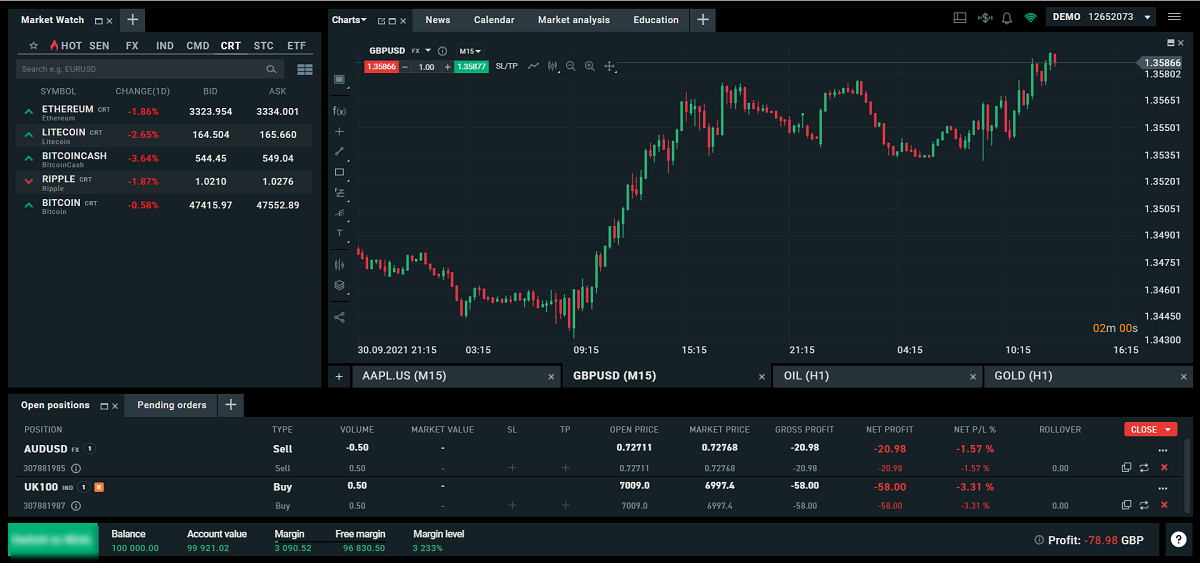This screenshot has height=563, width=1200.
Task: Open the UK100 row three-dot options
Action: pyautogui.click(x=1163, y=488)
